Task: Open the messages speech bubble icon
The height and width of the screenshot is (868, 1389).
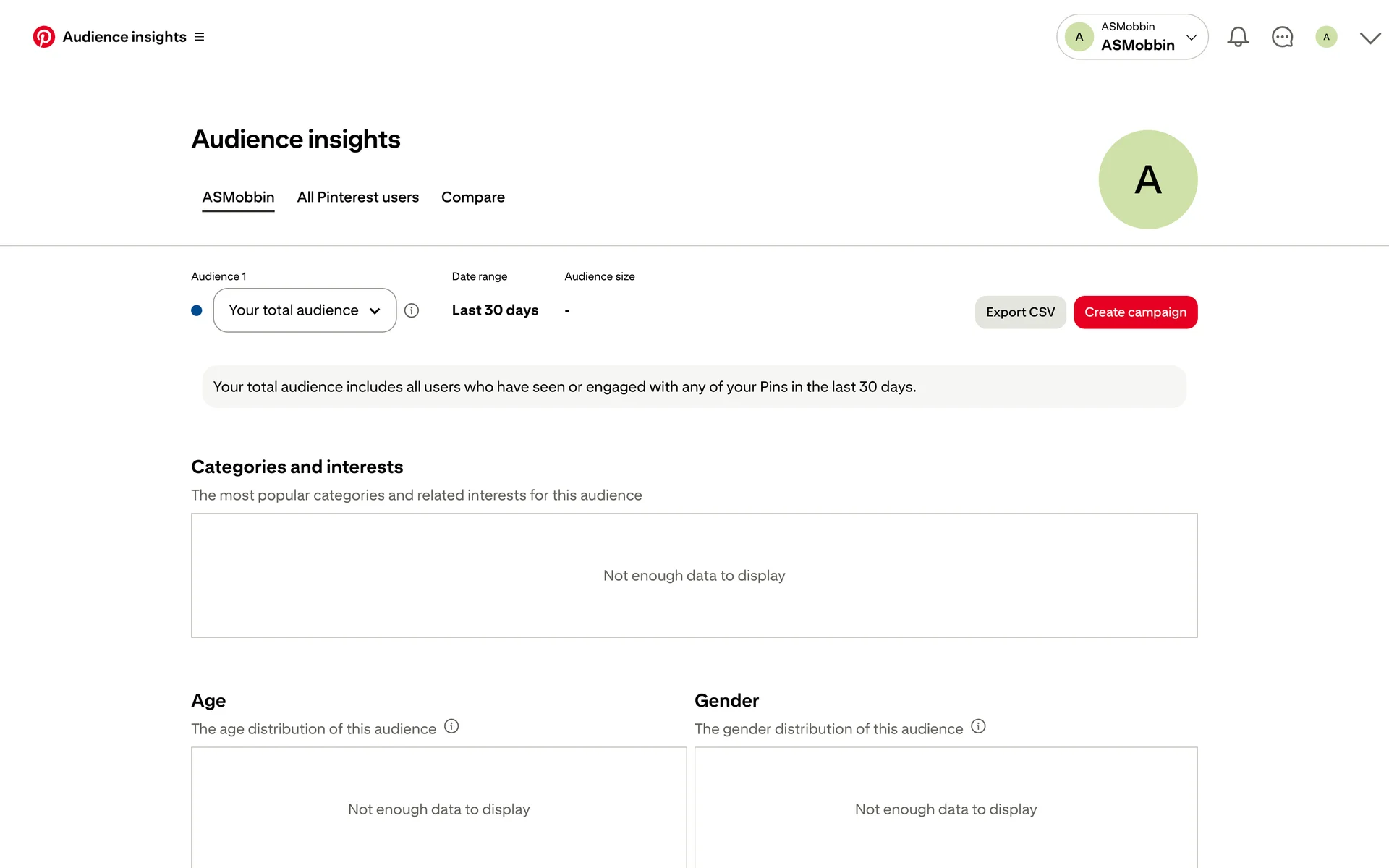Action: (x=1282, y=37)
